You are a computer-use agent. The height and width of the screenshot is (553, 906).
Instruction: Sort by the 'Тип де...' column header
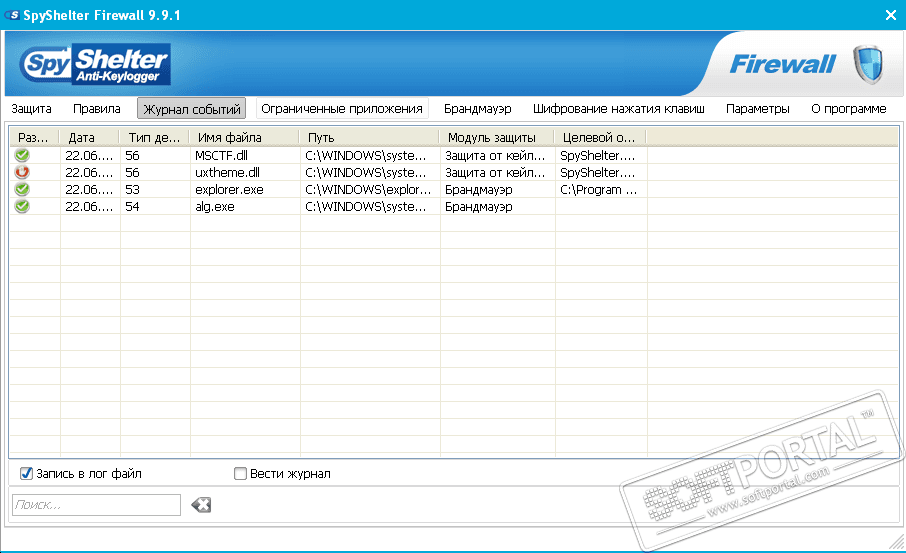click(x=155, y=138)
